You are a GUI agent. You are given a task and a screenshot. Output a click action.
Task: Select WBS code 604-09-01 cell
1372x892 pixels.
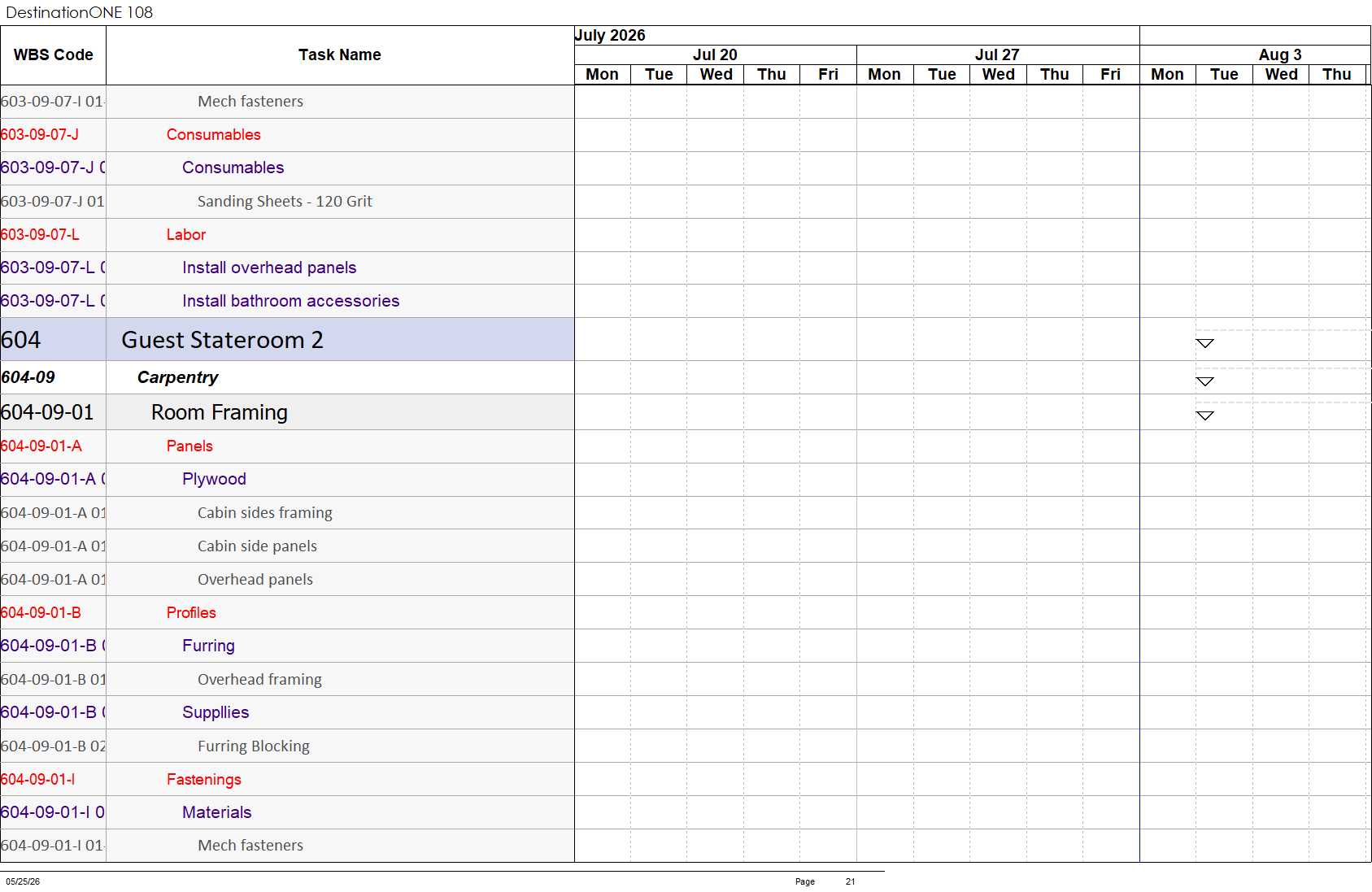(53, 412)
